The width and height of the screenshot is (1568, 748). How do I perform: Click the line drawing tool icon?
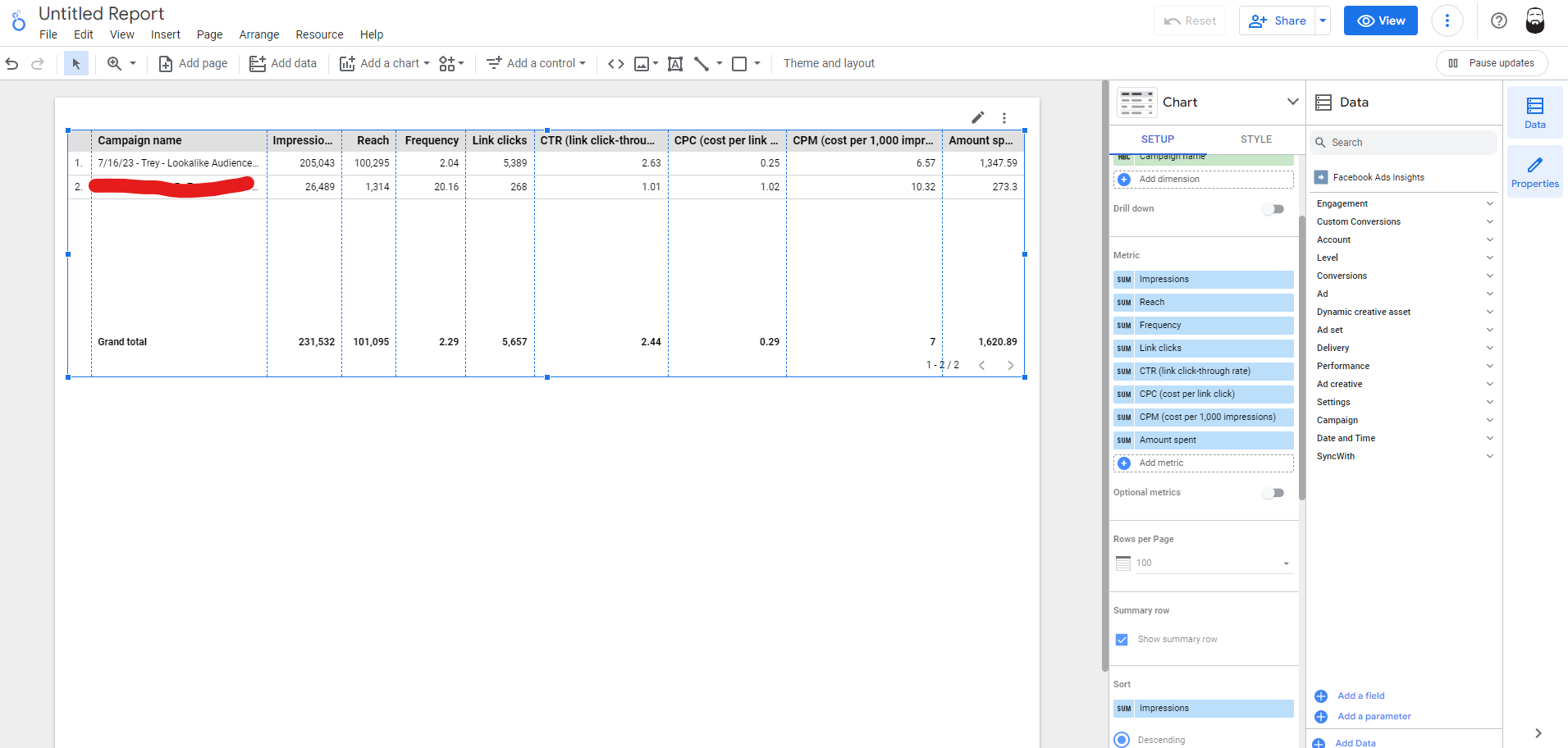pyautogui.click(x=702, y=63)
